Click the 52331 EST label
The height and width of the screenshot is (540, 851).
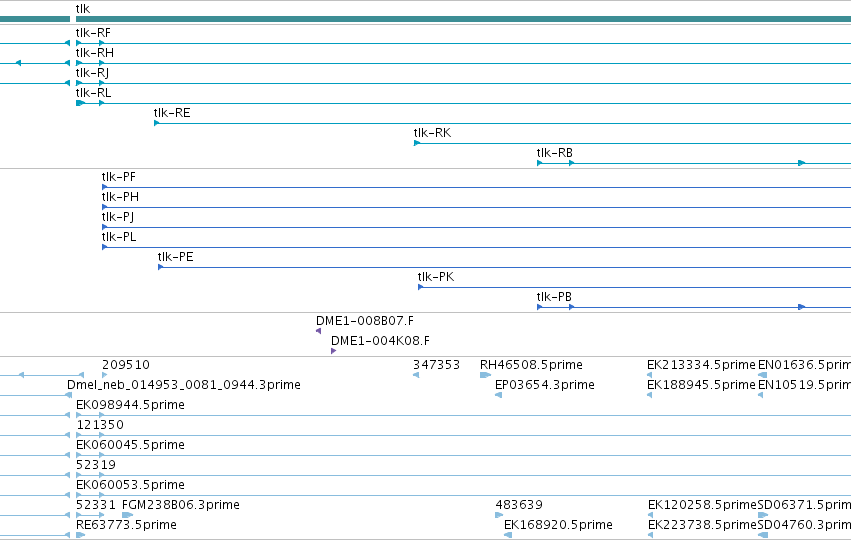pyautogui.click(x=96, y=506)
